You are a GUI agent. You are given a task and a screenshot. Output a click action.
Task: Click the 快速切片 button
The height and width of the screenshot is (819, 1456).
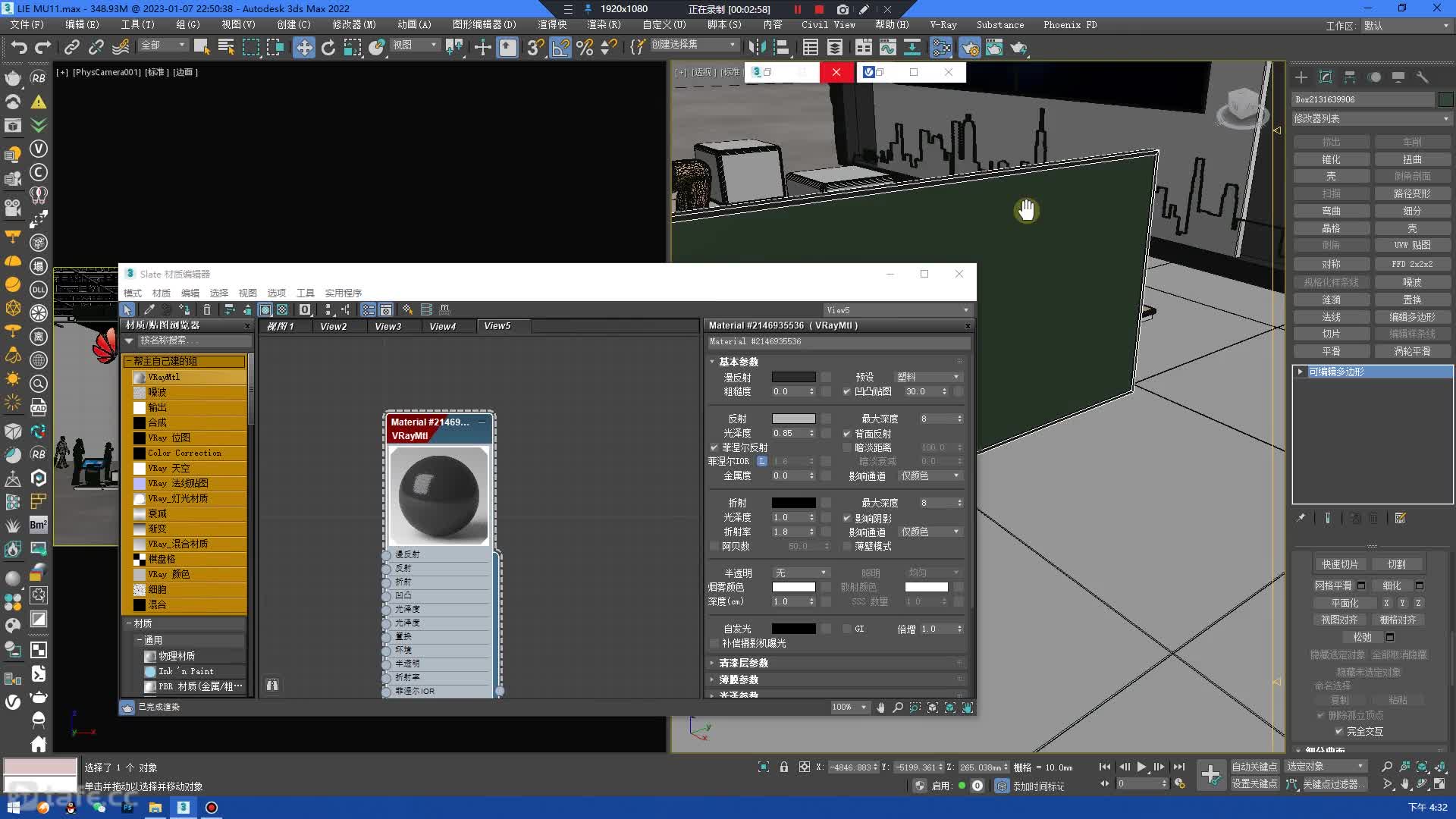[x=1339, y=564]
